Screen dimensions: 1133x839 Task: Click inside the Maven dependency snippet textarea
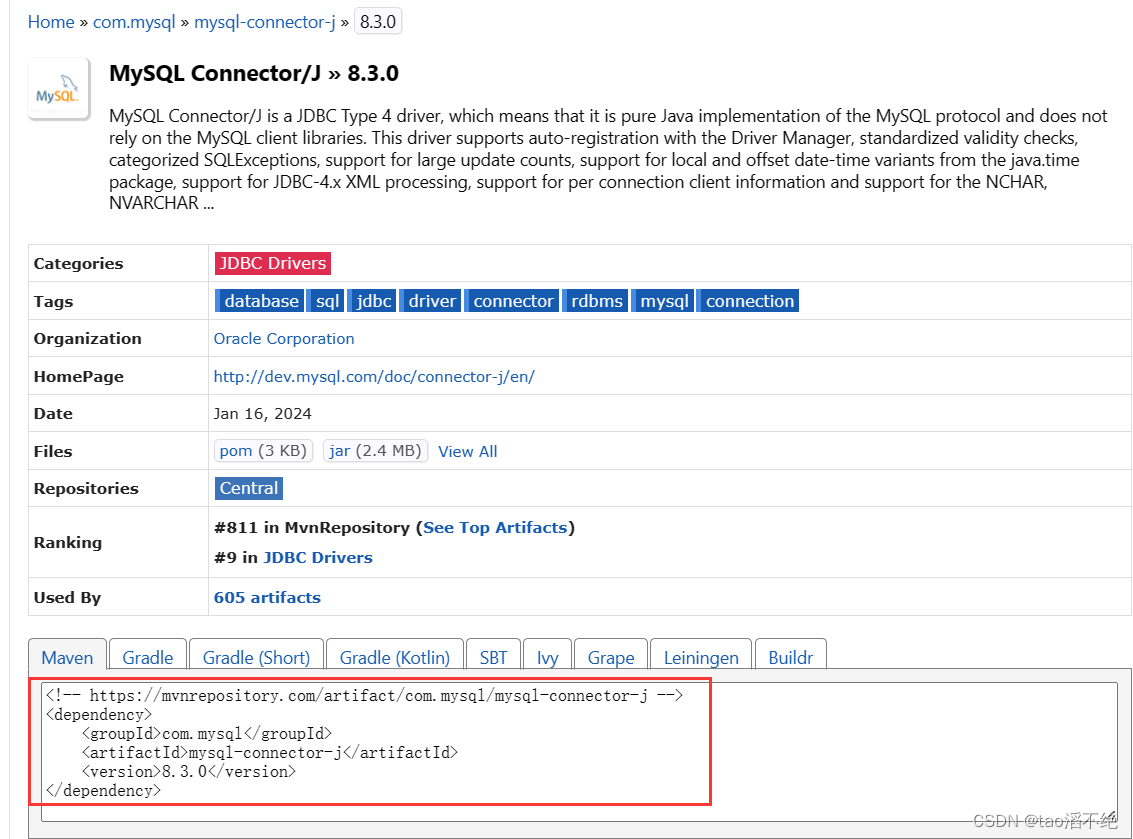[x=580, y=752]
